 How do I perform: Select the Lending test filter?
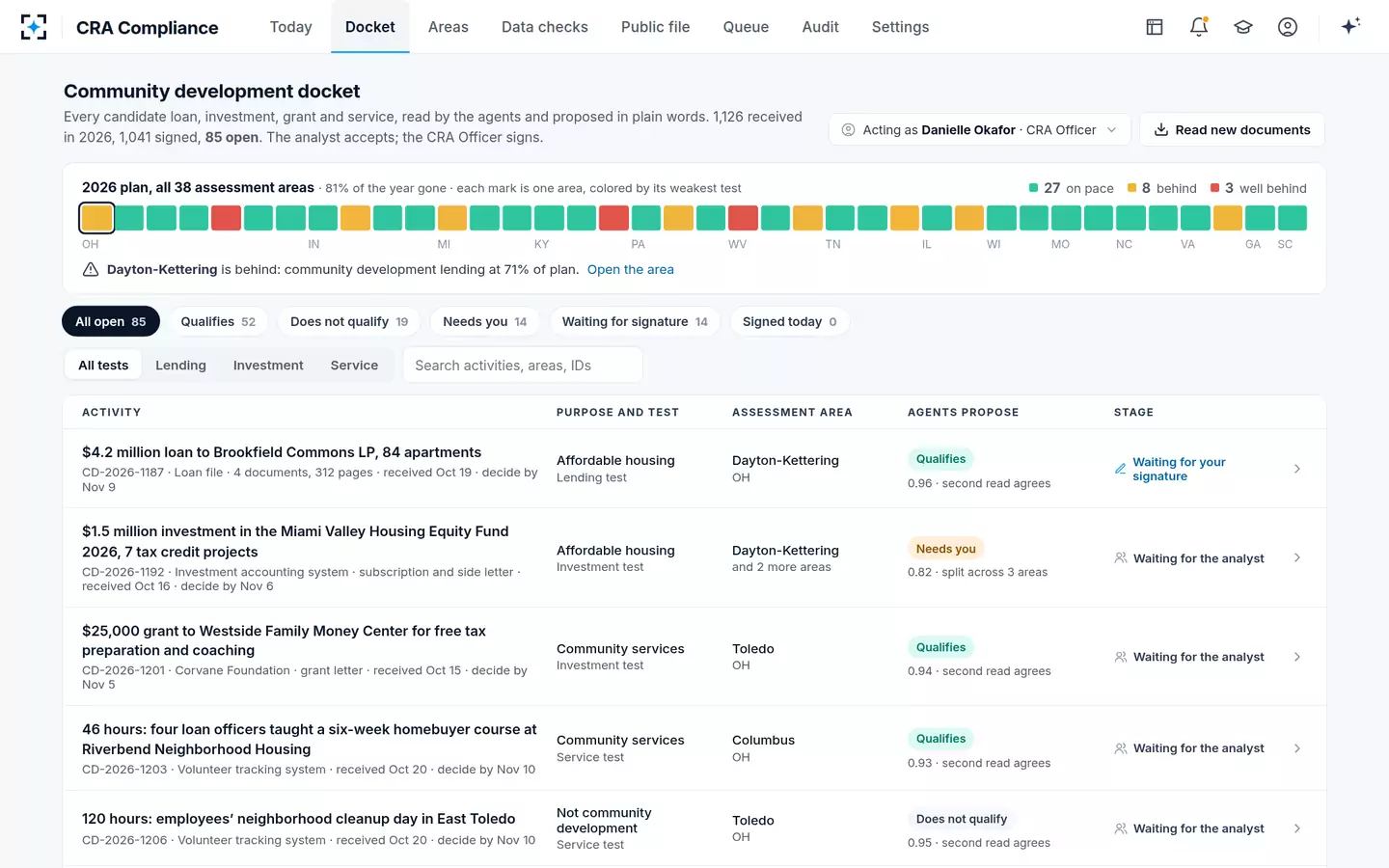(x=180, y=366)
